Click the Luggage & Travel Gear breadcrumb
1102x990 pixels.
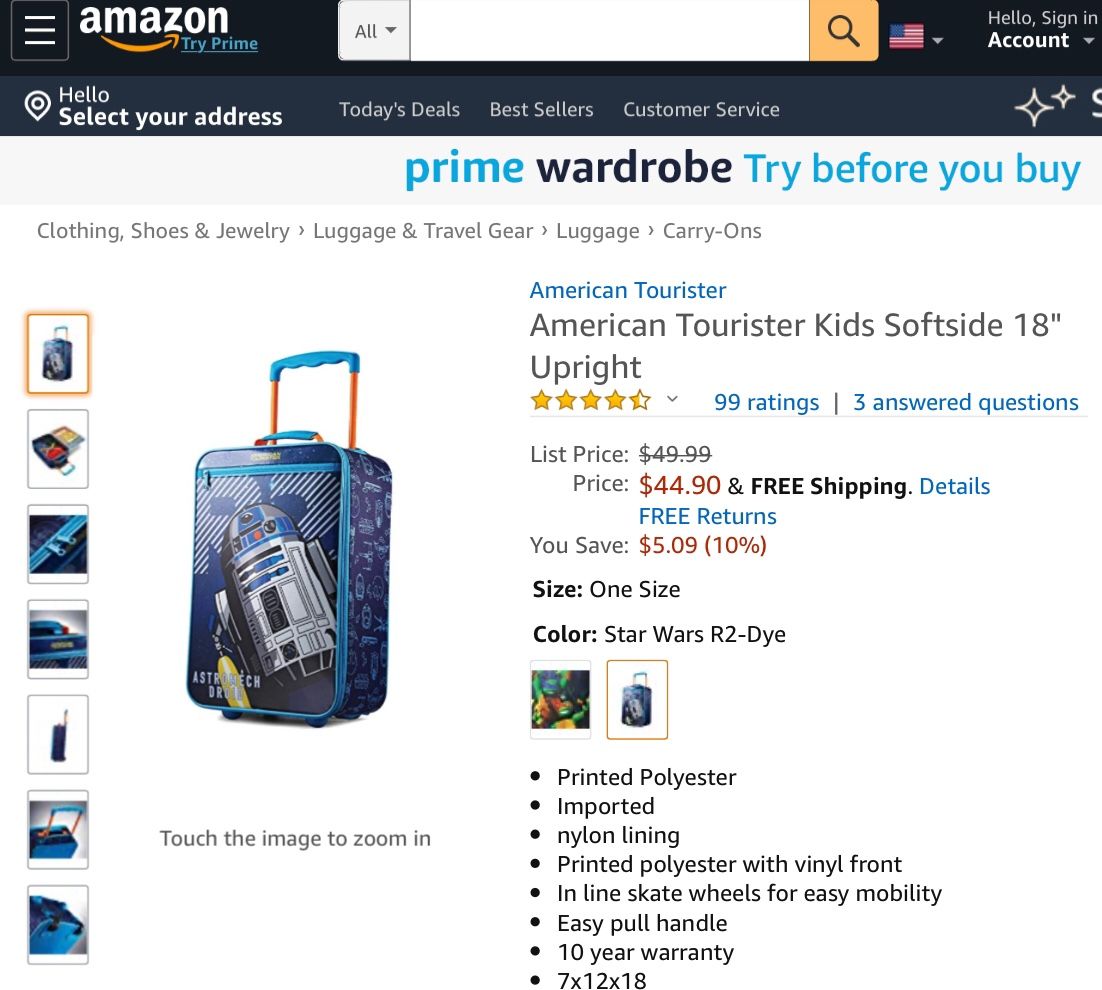pyautogui.click(x=423, y=231)
